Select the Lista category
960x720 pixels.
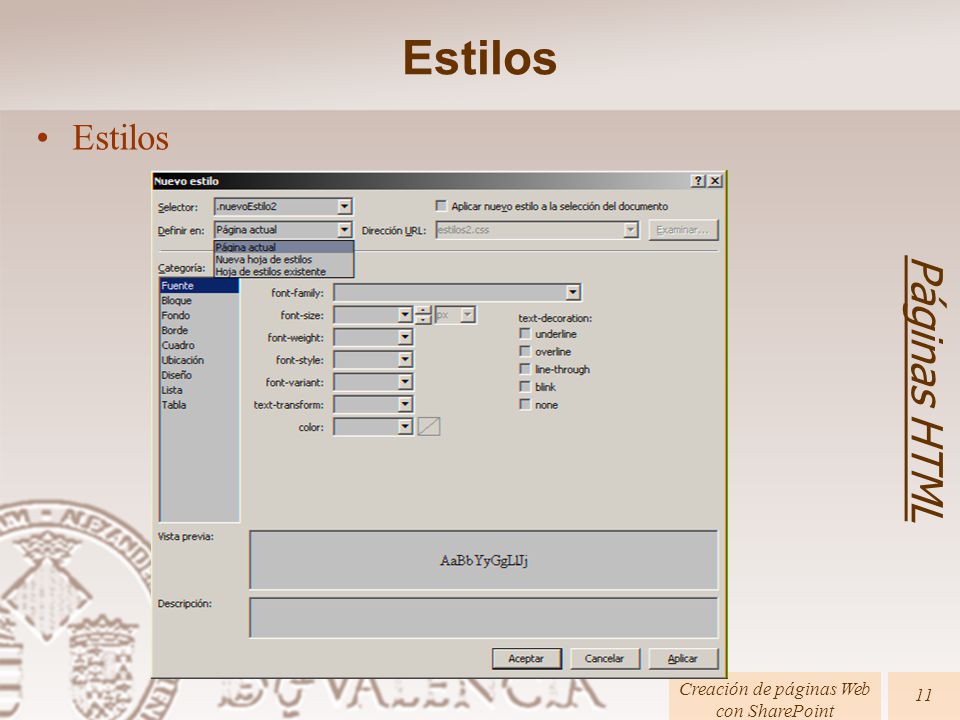[199, 390]
